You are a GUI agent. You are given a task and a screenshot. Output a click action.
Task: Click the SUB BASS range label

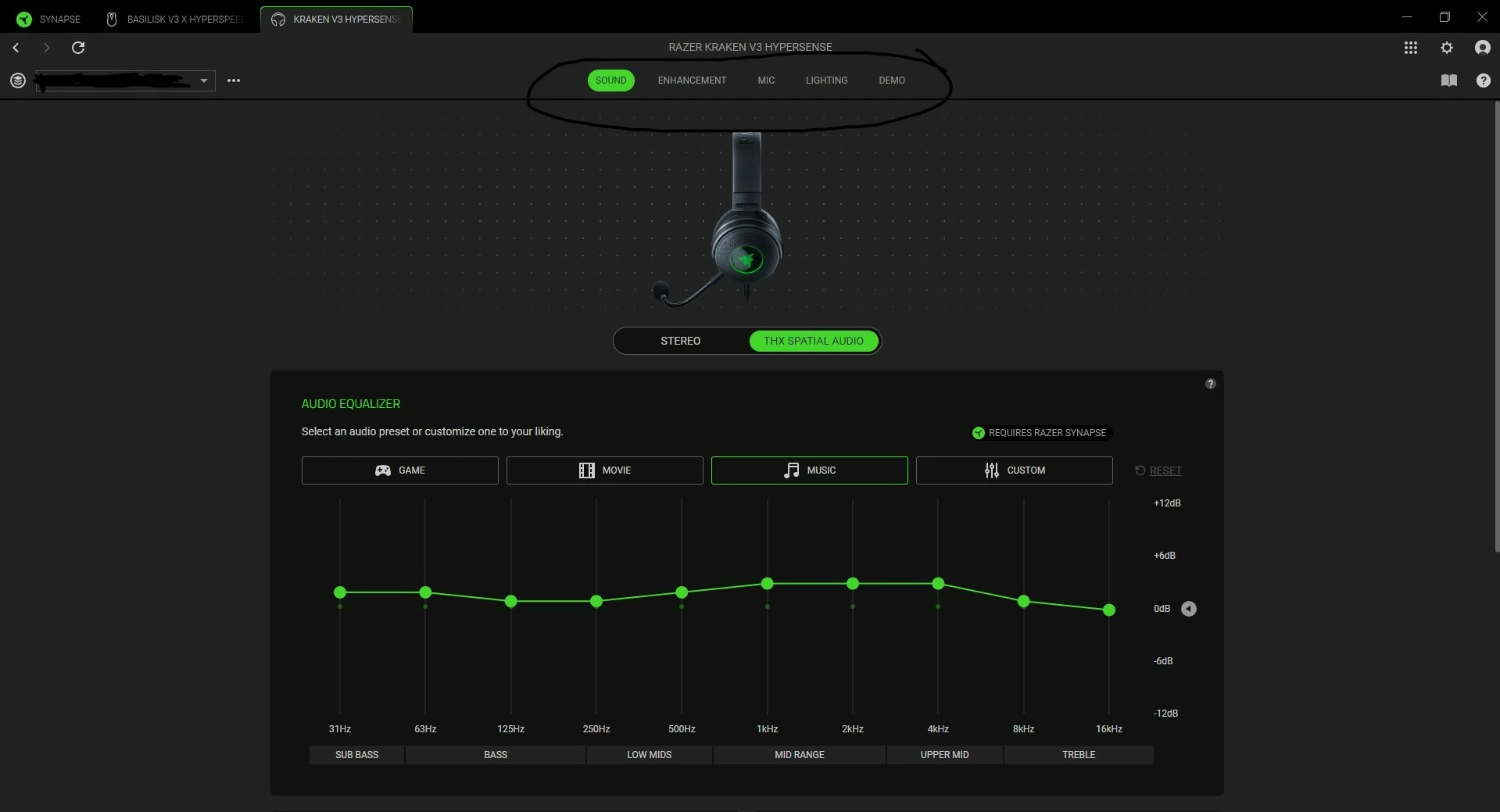(357, 755)
